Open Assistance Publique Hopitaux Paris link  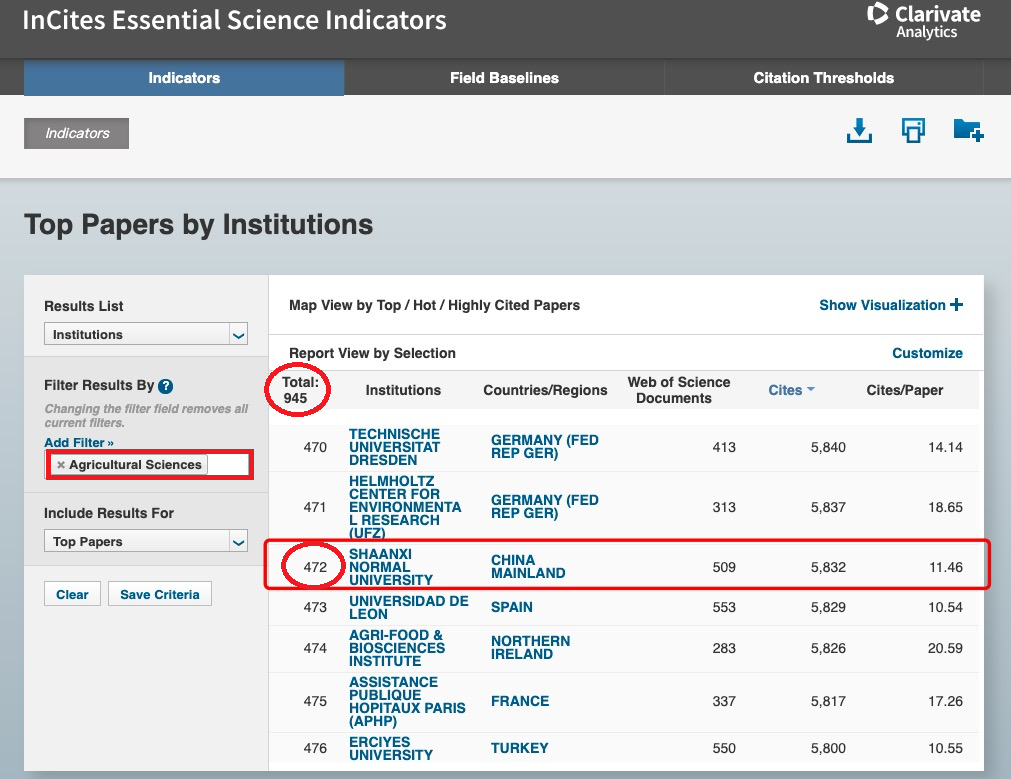tap(407, 701)
